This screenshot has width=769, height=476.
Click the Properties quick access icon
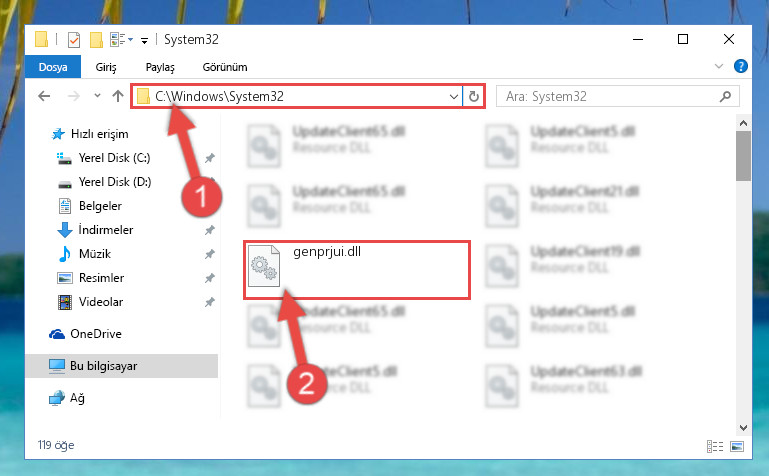point(74,40)
